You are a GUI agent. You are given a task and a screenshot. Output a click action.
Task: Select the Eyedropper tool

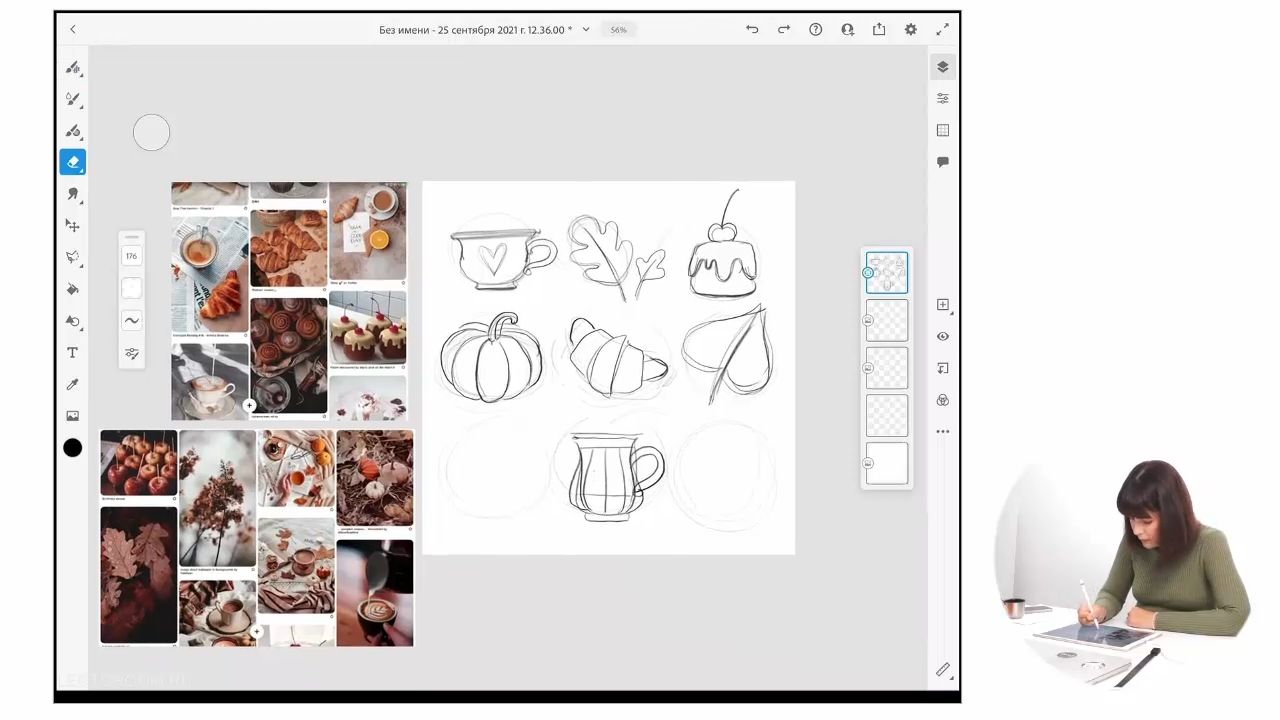click(73, 385)
